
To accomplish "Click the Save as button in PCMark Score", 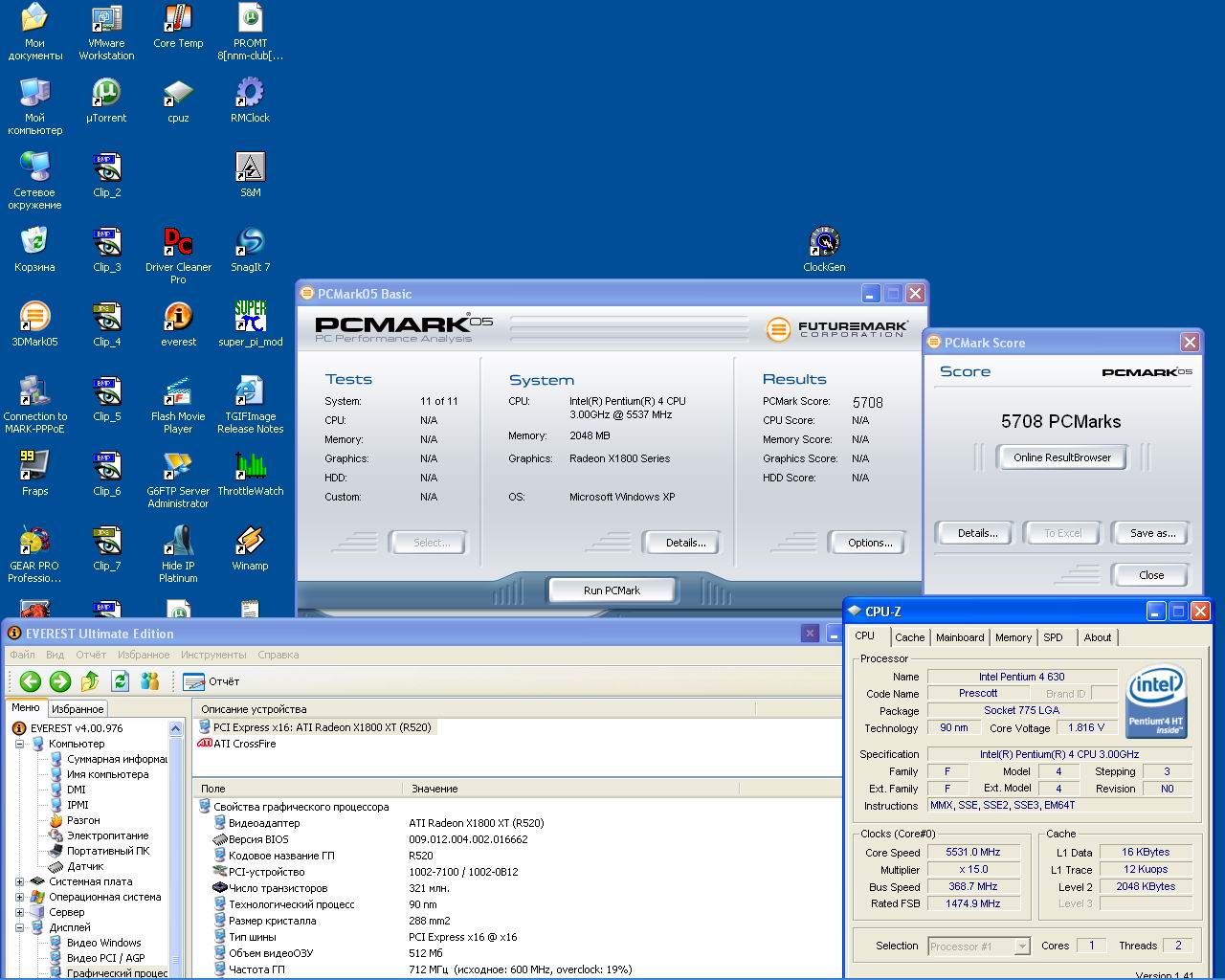I will pyautogui.click(x=1152, y=533).
